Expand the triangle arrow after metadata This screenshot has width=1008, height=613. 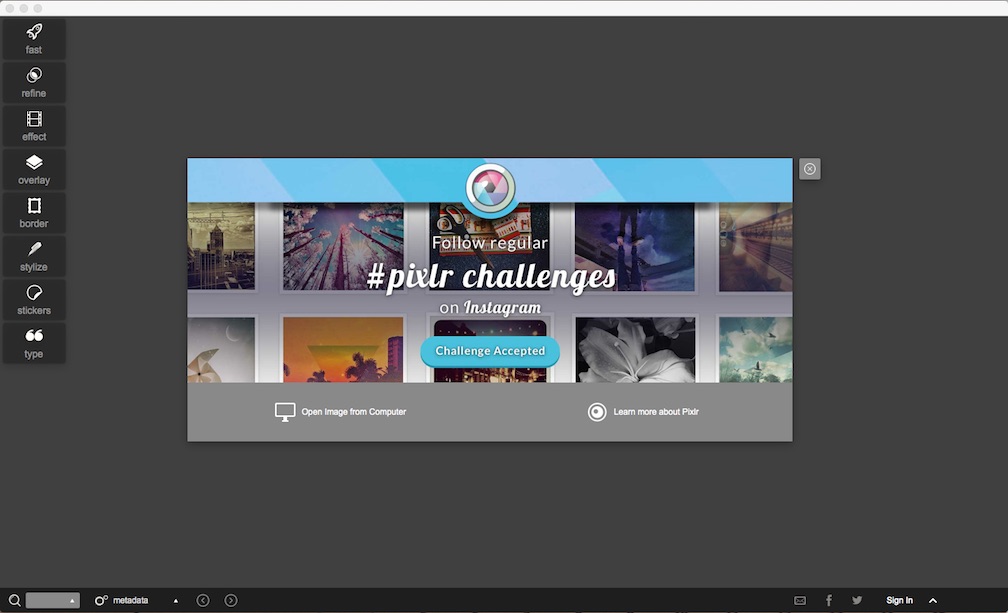click(176, 601)
